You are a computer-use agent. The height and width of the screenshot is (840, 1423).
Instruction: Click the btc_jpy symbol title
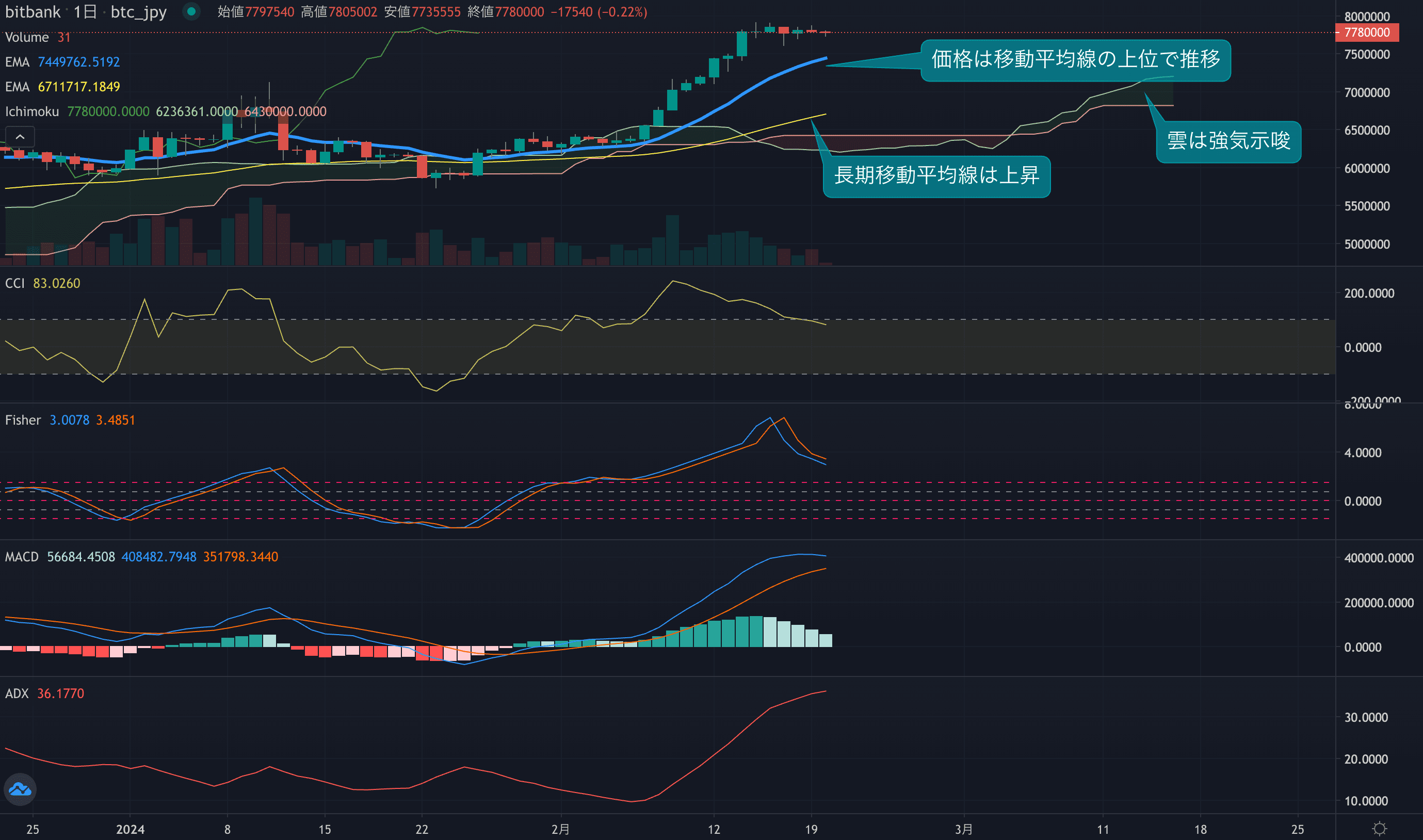(x=138, y=12)
